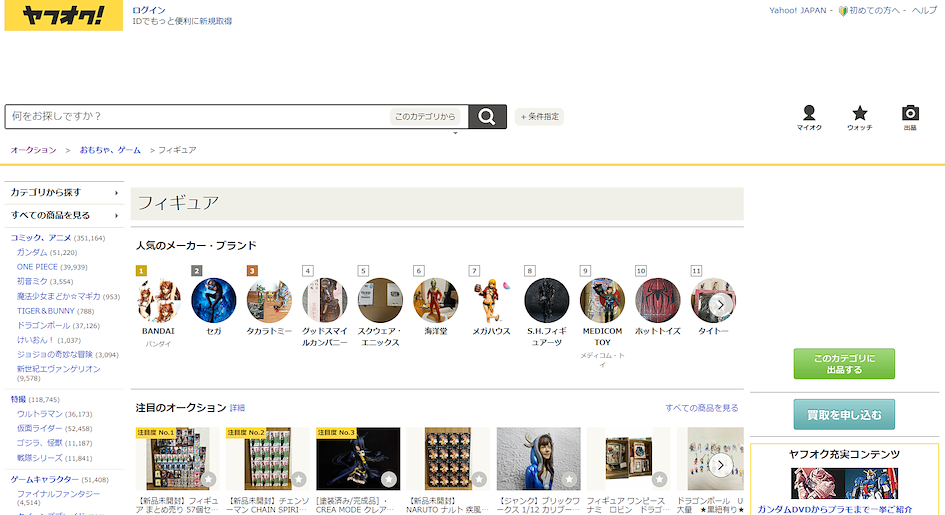Screen dimensions: 945x515
Task: Click green このカテゴリに出品する button
Action: pyautogui.click(x=844, y=364)
